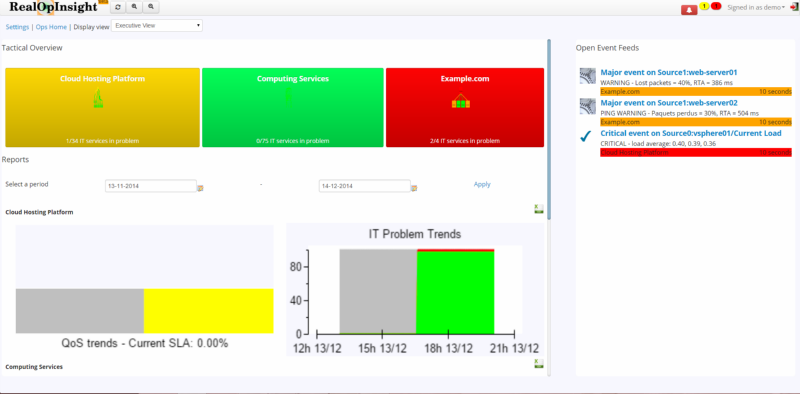Open Major event on Source1:web-server01
Image resolution: width=800 pixels, height=394 pixels.
[x=668, y=72]
